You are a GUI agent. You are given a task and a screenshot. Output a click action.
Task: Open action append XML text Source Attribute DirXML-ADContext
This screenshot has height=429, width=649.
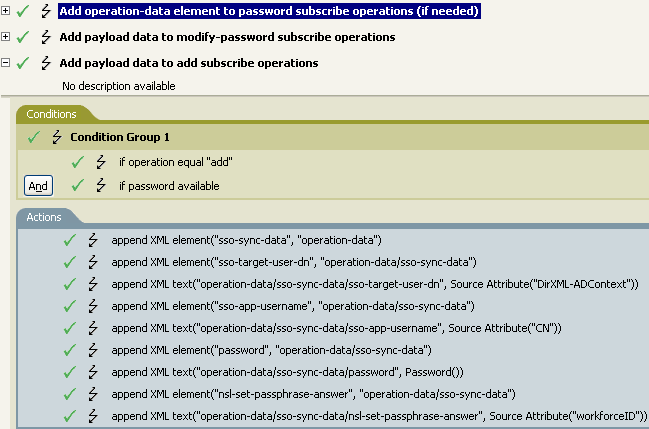coord(375,284)
